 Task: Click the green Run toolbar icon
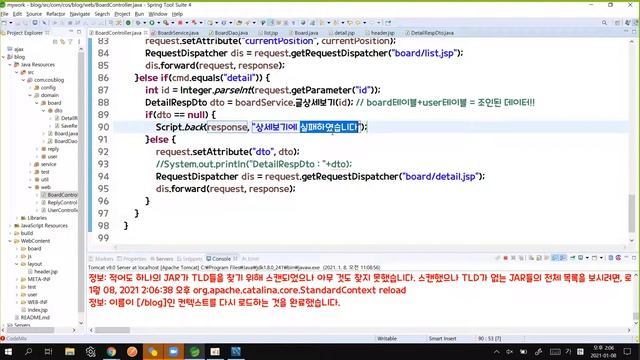pyautogui.click(x=152, y=23)
